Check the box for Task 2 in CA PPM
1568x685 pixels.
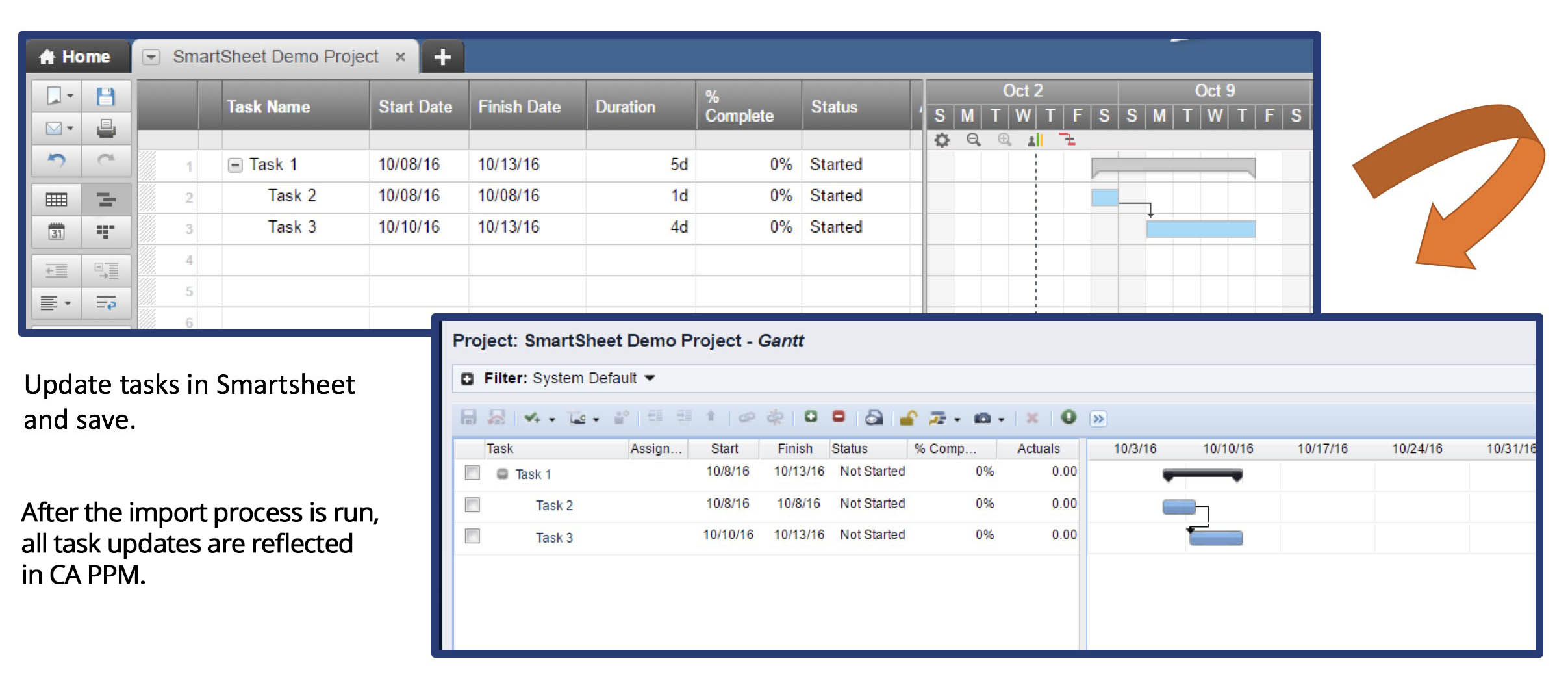coord(472,505)
